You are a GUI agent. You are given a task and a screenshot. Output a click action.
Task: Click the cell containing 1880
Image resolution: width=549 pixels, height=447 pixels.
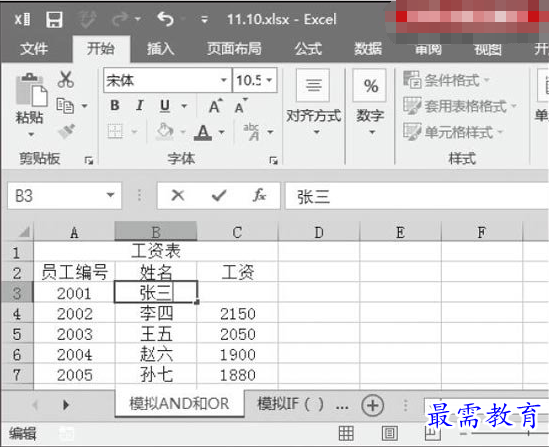coord(237,375)
